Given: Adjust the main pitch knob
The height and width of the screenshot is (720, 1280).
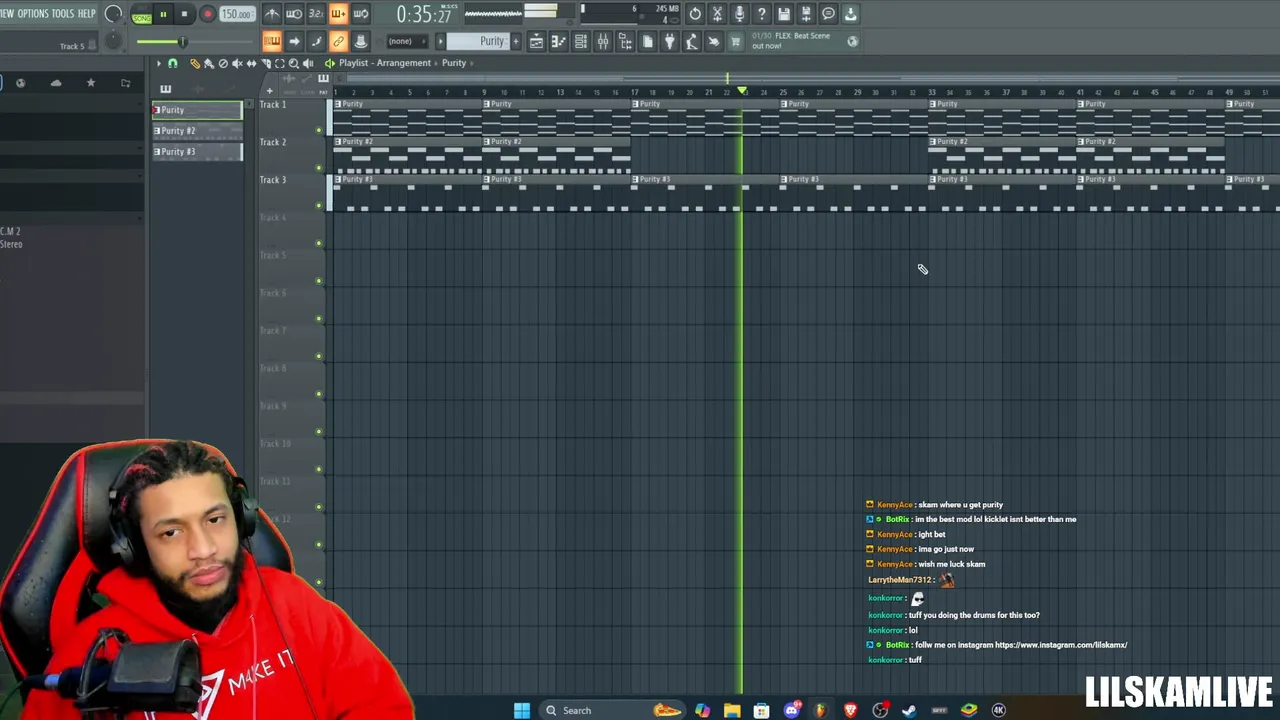Looking at the screenshot, I should pos(113,41).
